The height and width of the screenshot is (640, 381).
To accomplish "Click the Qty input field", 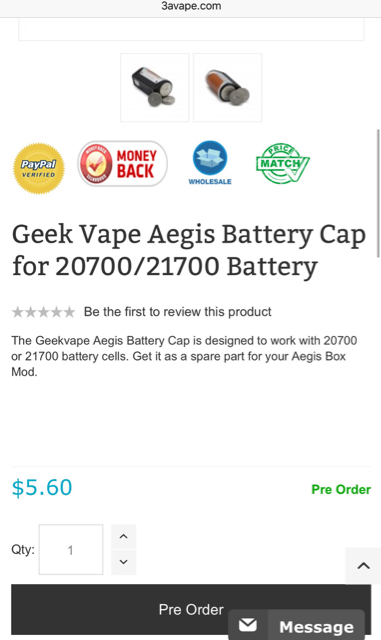I will (x=71, y=550).
